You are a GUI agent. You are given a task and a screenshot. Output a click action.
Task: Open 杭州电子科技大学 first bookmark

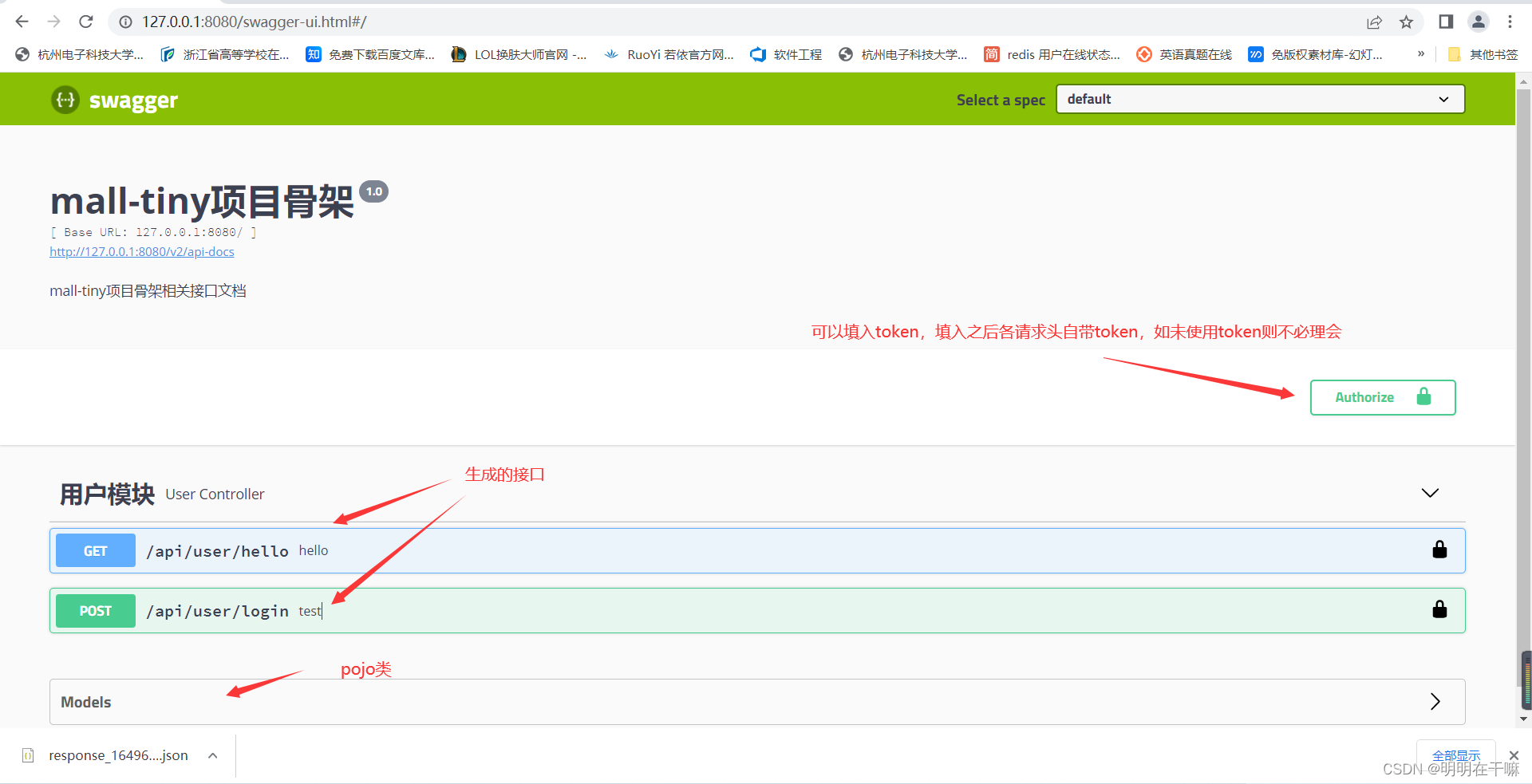click(x=80, y=54)
